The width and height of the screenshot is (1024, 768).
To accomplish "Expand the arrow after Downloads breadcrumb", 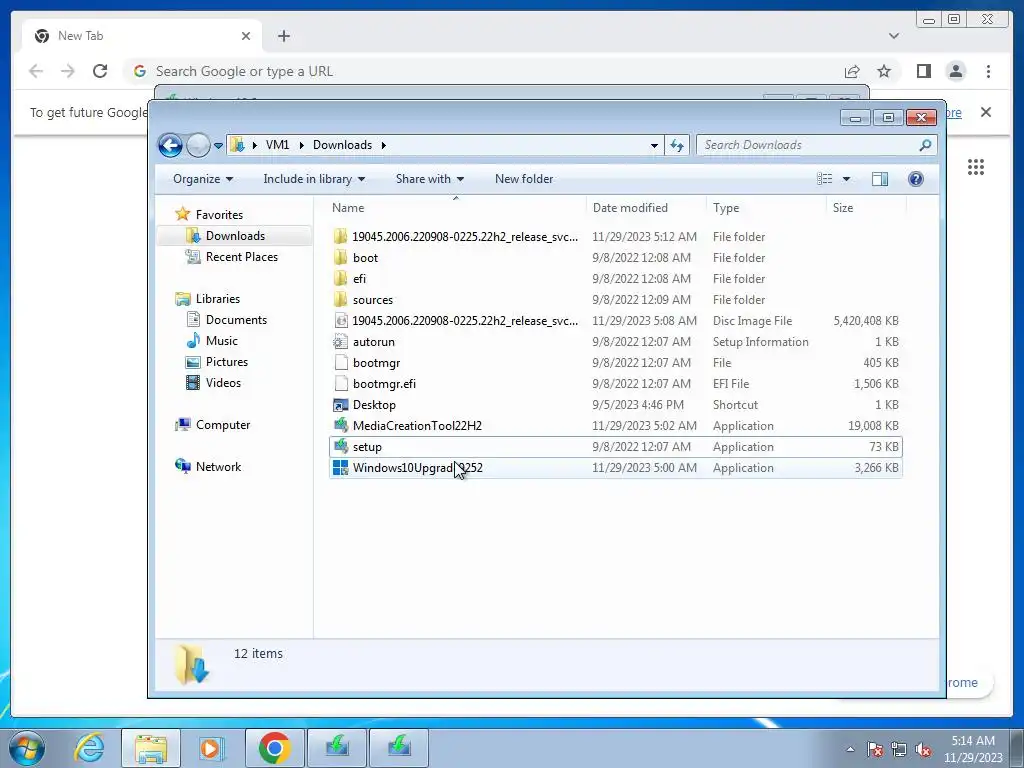I will coord(383,145).
